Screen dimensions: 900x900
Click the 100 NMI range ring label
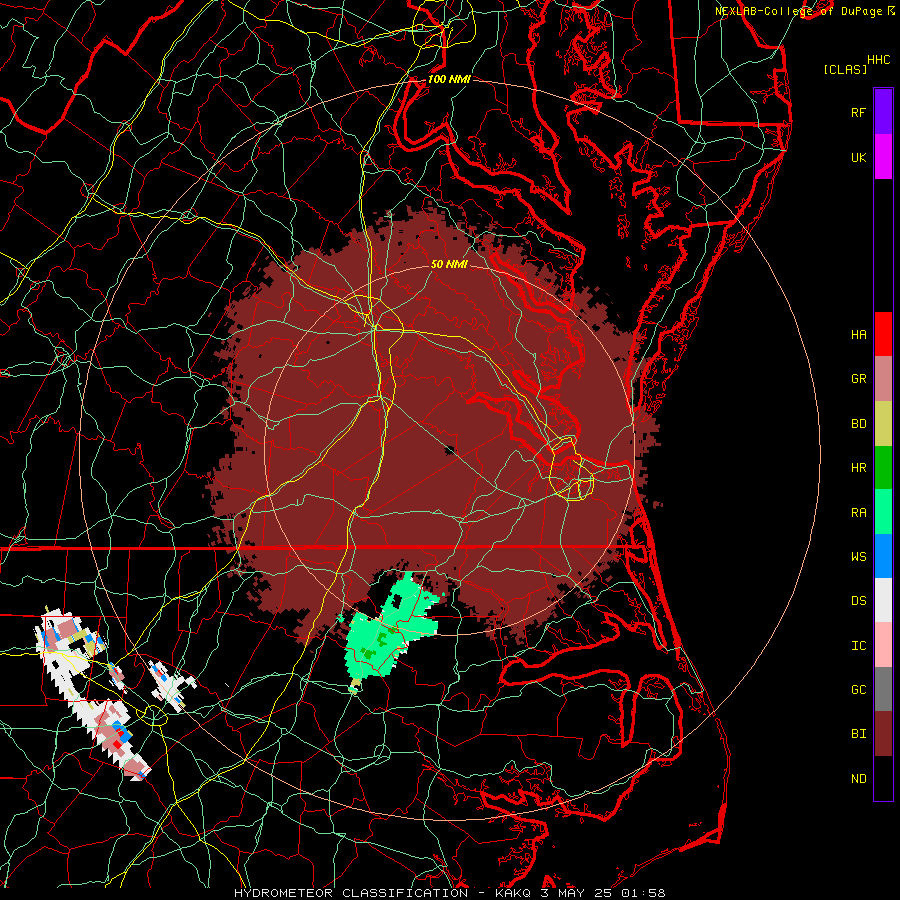pos(449,79)
